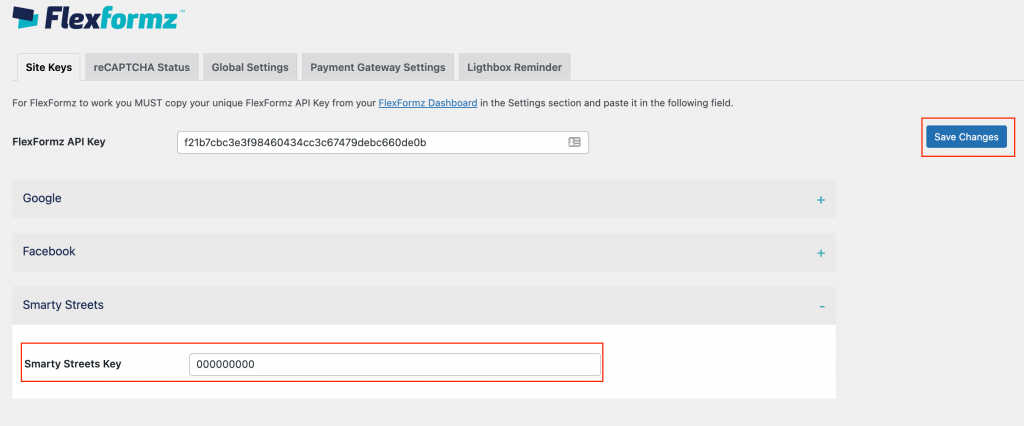This screenshot has width=1024, height=426.
Task: Expand Facebook section with plus icon
Action: (x=820, y=253)
